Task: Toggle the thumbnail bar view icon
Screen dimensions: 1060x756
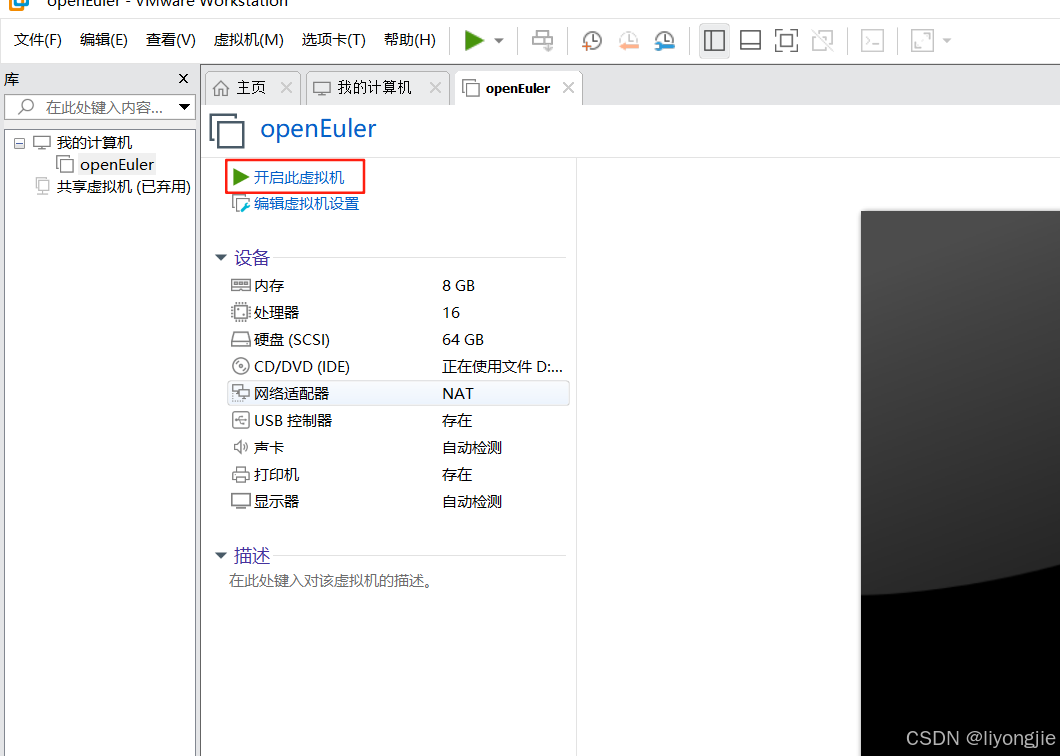Action: click(750, 41)
